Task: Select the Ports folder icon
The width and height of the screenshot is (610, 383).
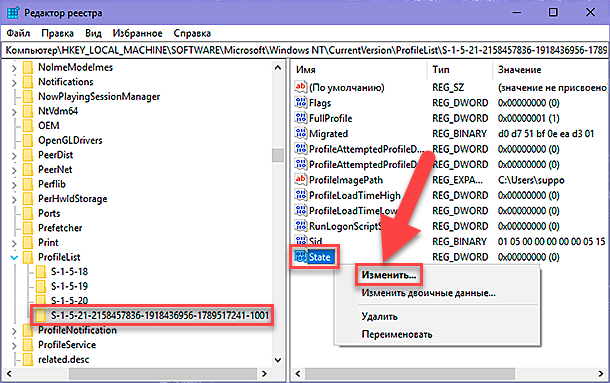Action: point(28,213)
